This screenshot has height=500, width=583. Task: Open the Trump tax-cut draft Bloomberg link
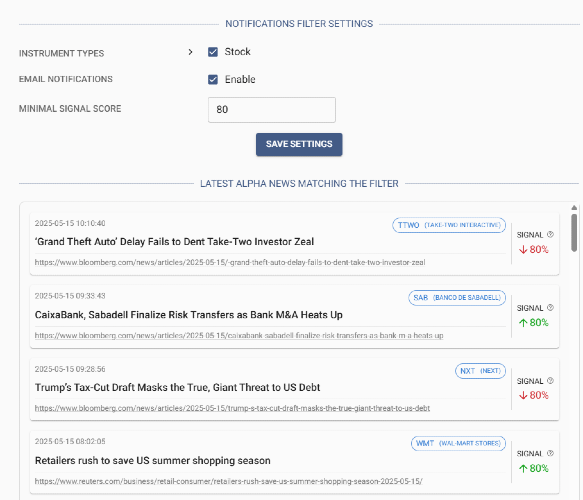[x=232, y=408]
